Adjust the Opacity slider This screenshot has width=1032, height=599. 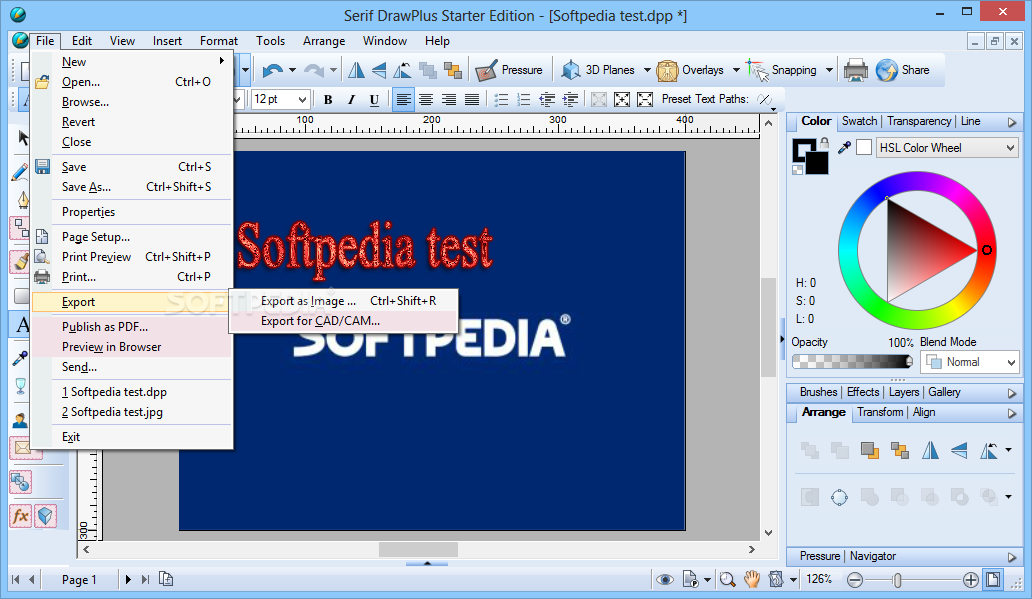pyautogui.click(x=852, y=361)
